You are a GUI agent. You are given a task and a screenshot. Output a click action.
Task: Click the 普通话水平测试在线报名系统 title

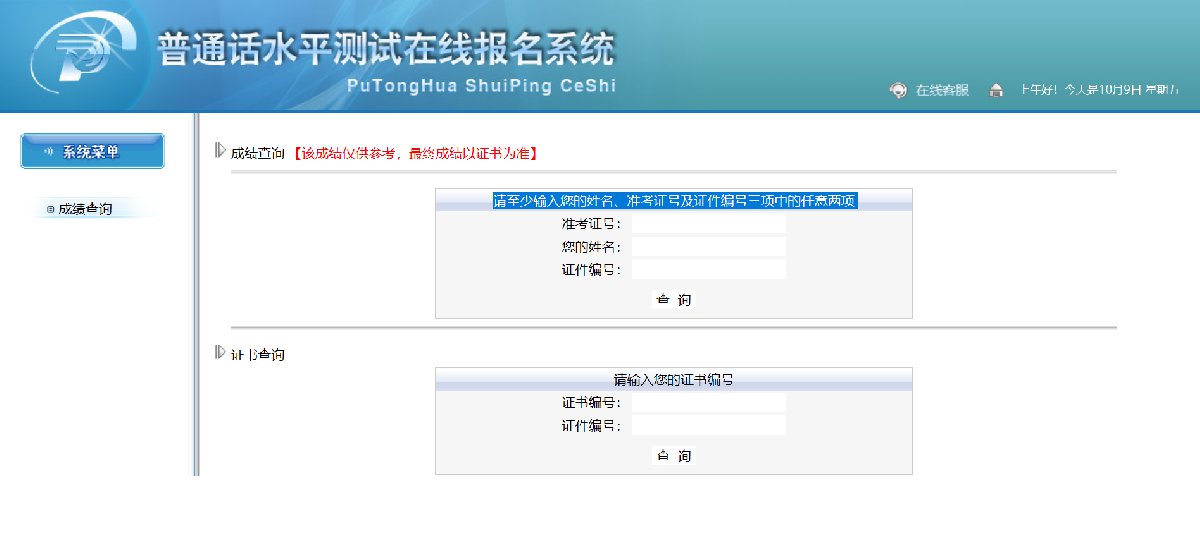click(x=385, y=50)
